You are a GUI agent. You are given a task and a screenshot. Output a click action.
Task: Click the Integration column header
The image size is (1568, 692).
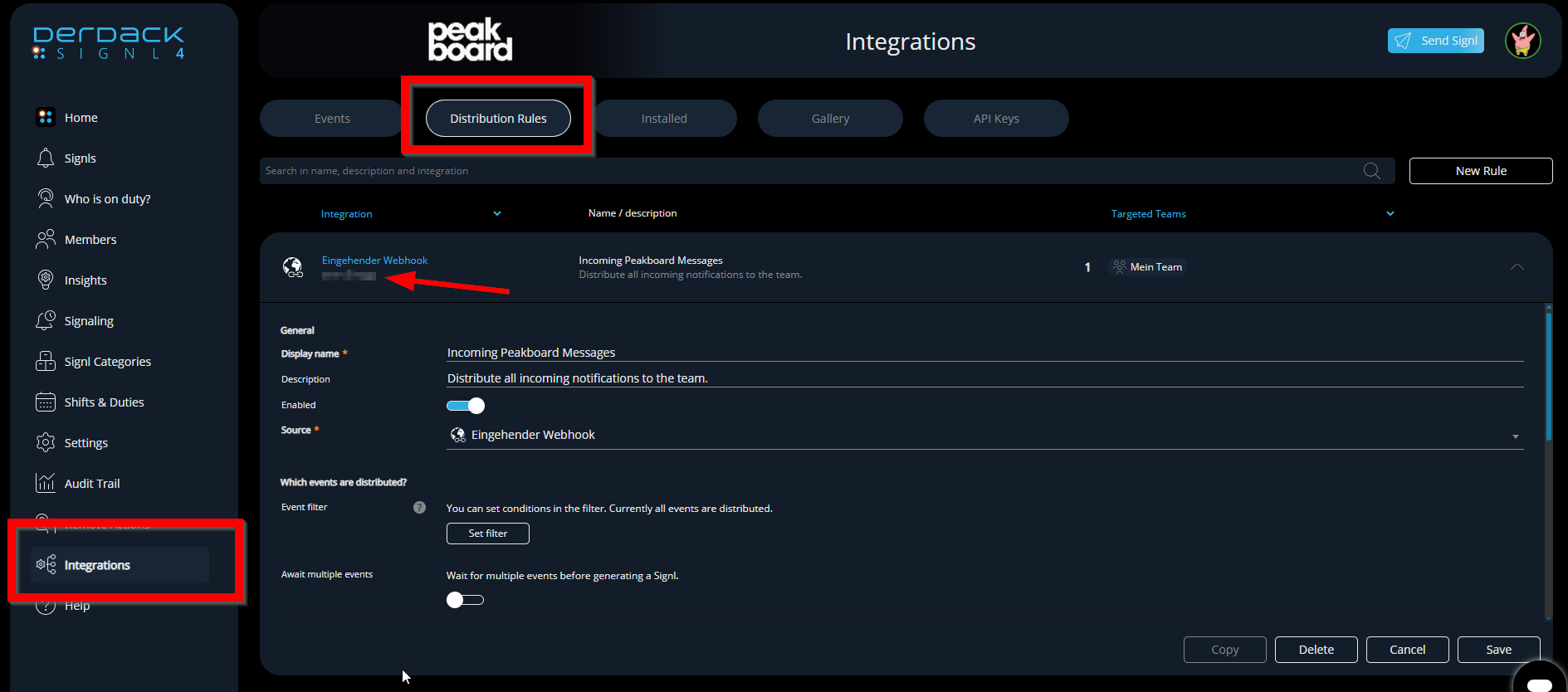click(346, 214)
